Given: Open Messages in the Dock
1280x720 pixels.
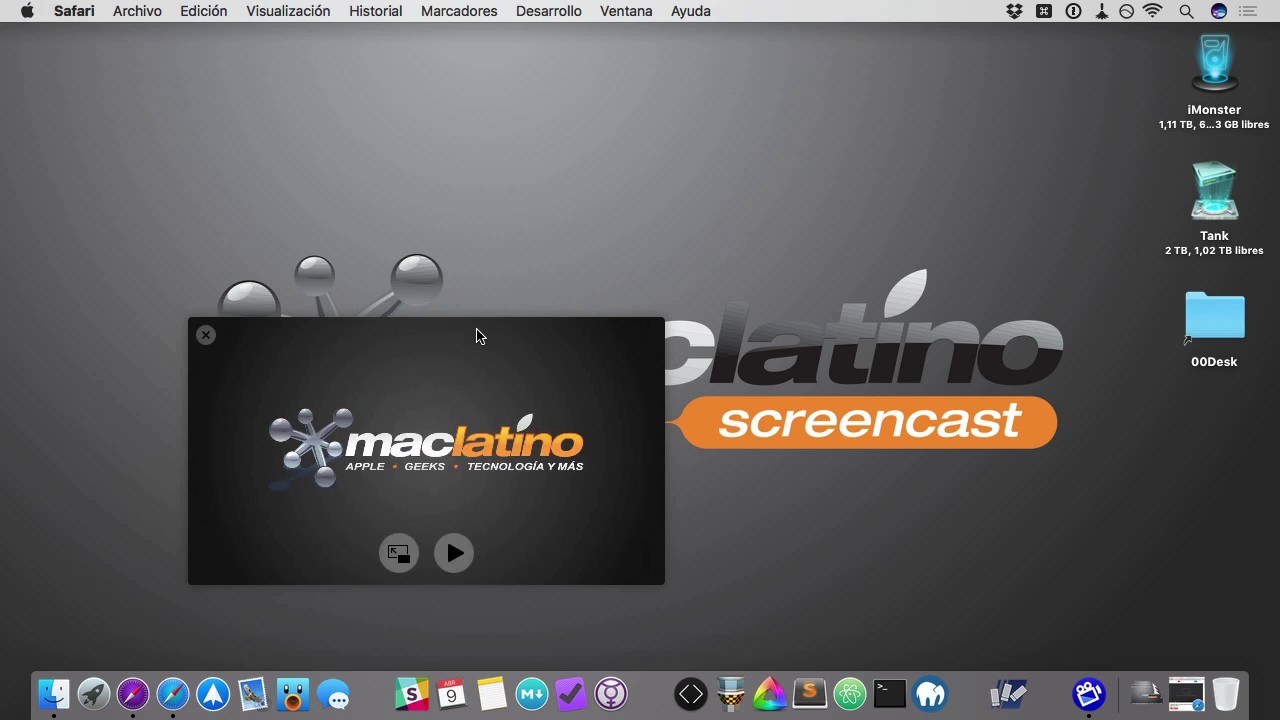Looking at the screenshot, I should (333, 693).
